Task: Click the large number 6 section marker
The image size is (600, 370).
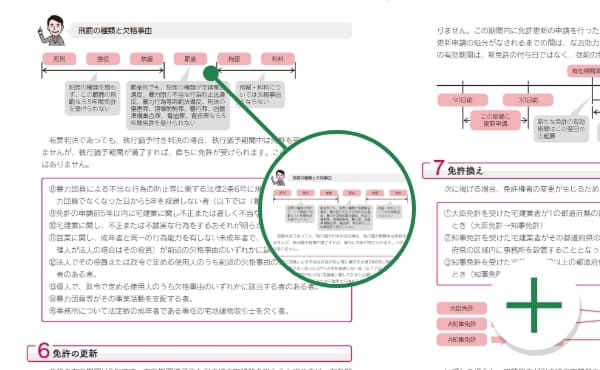Action: tap(43, 350)
